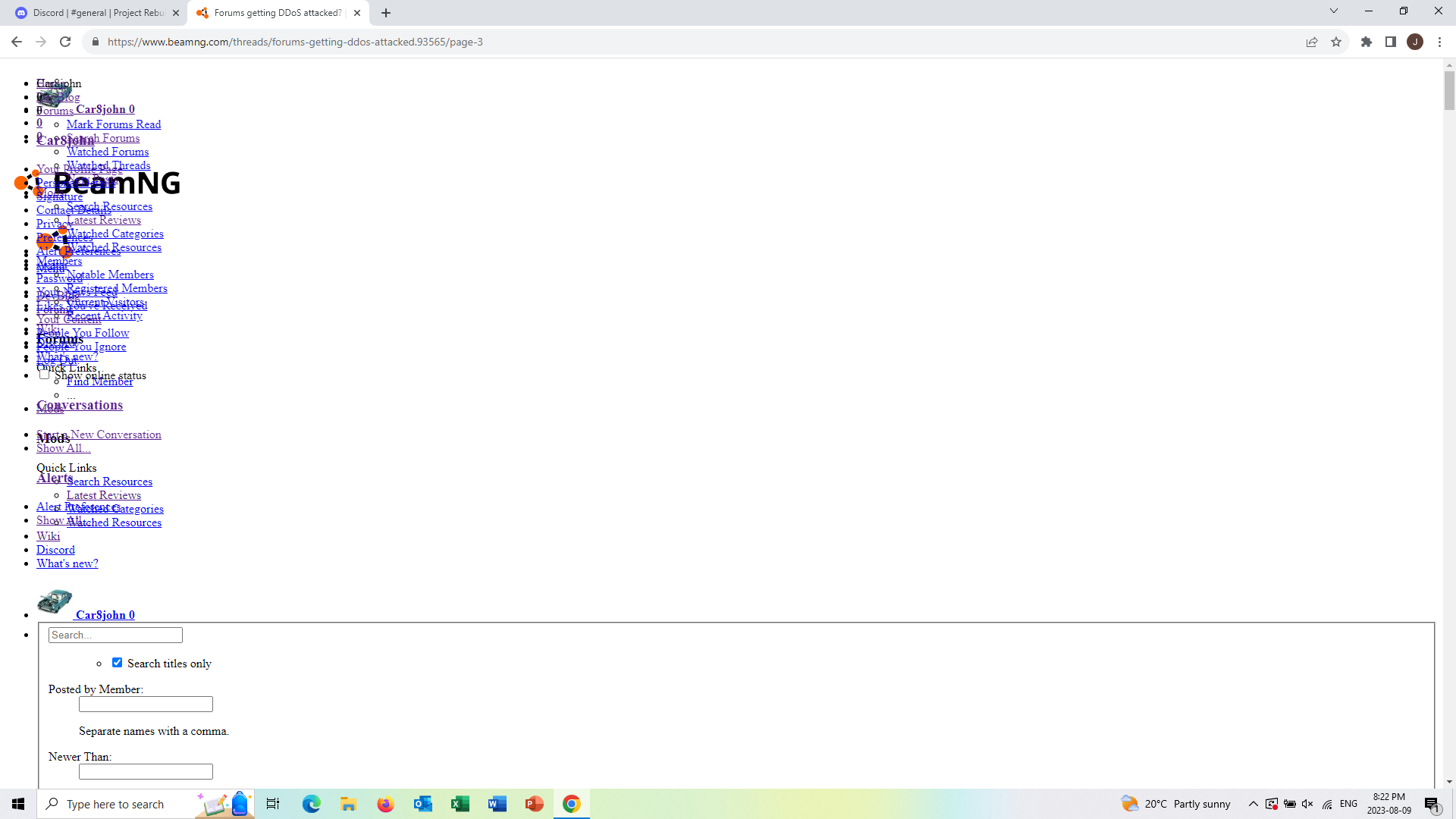This screenshot has width=1456, height=819.
Task: Click the Type here to search box
Action: pos(144,804)
